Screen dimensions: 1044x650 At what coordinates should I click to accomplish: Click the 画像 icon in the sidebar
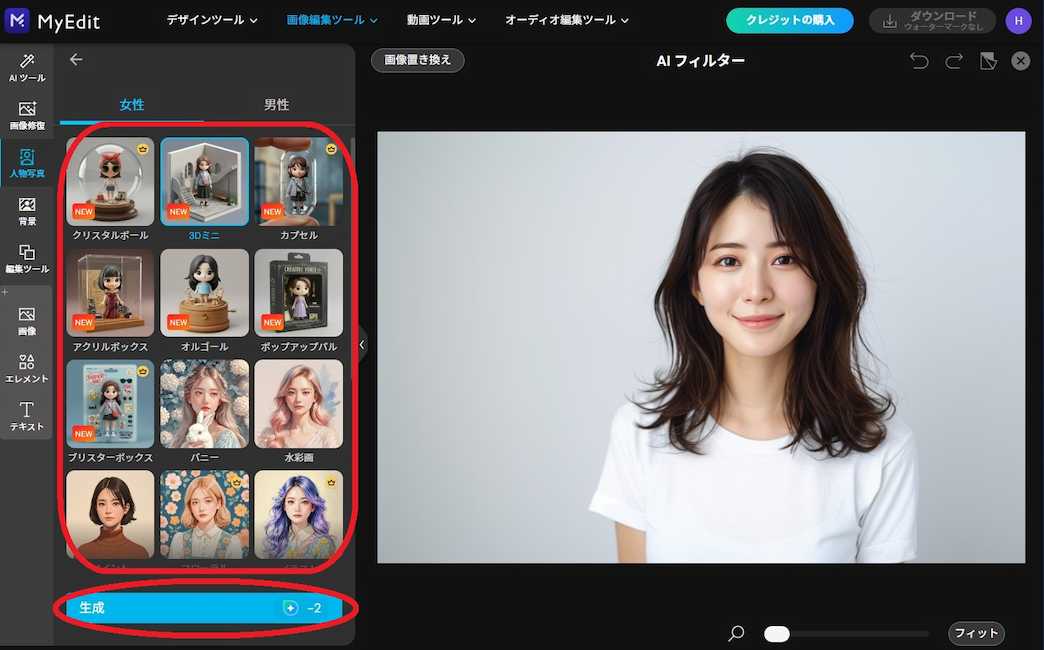25,322
